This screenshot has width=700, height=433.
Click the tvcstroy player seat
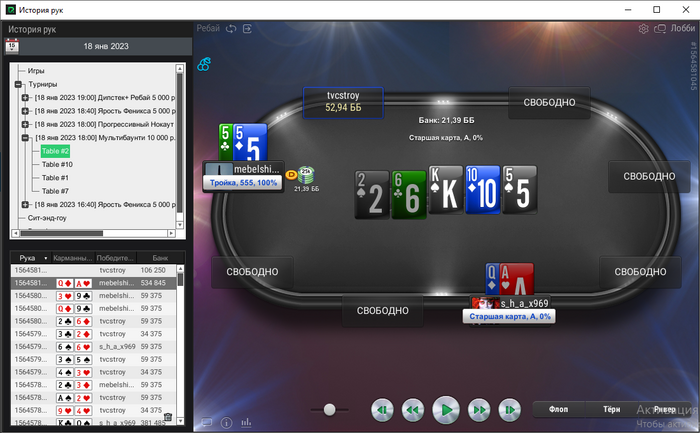click(343, 102)
